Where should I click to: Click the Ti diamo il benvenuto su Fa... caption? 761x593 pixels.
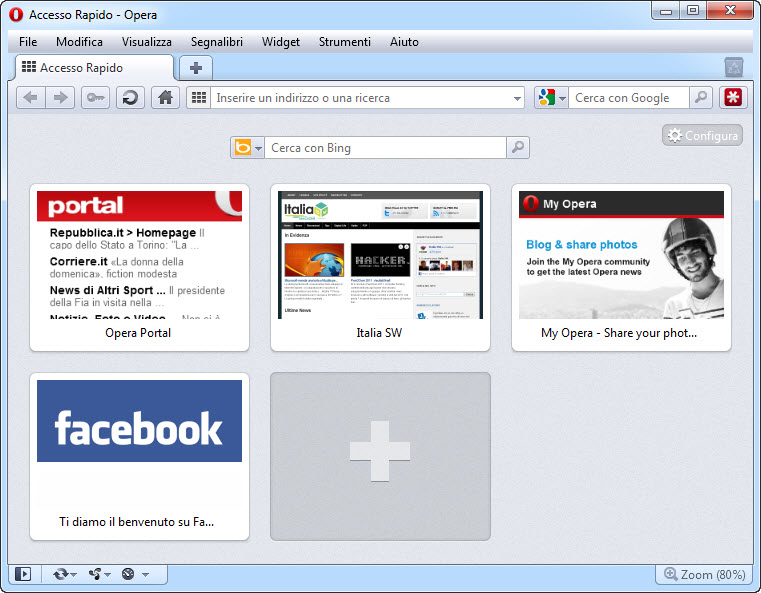(x=136, y=522)
